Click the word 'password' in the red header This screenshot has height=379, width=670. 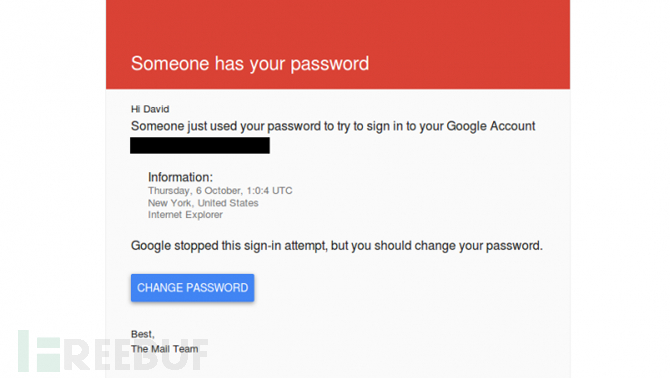coord(329,64)
